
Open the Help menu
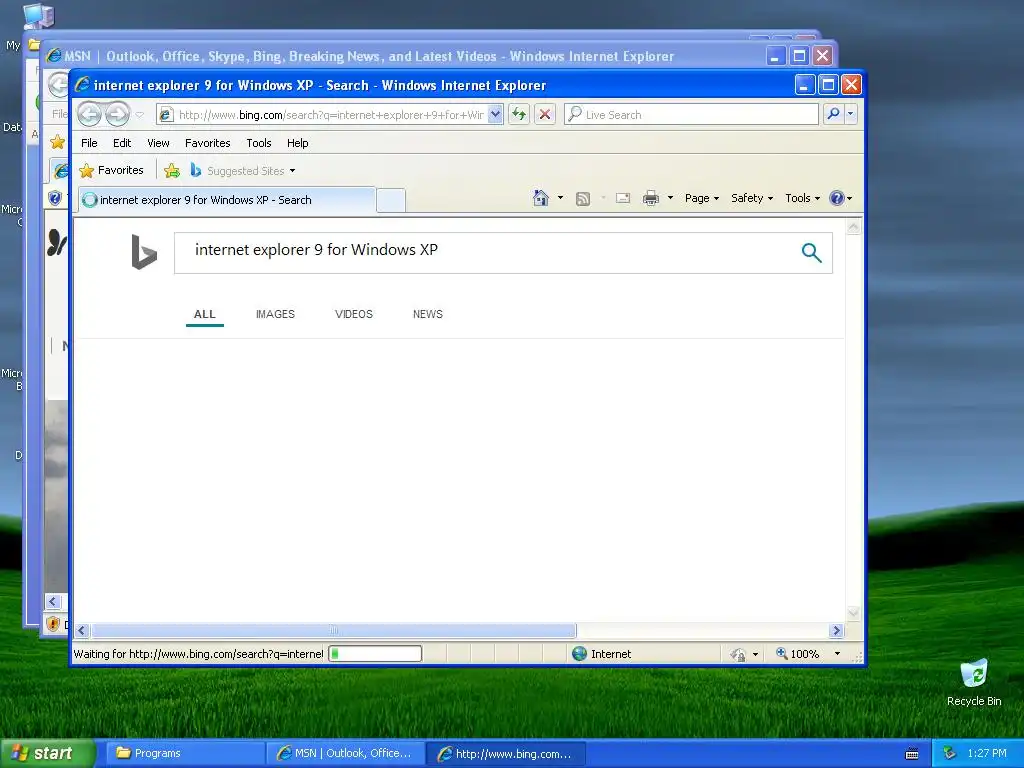click(297, 143)
